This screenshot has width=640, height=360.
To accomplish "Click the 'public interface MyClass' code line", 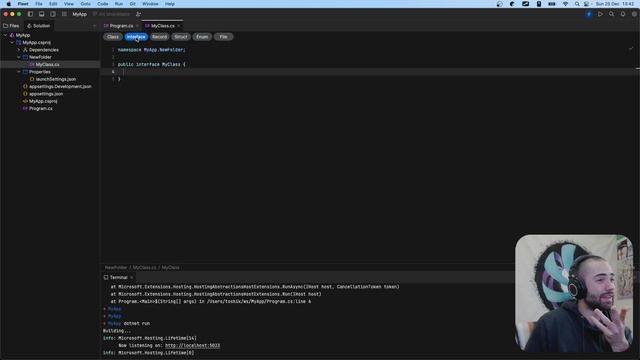I will pyautogui.click(x=151, y=64).
